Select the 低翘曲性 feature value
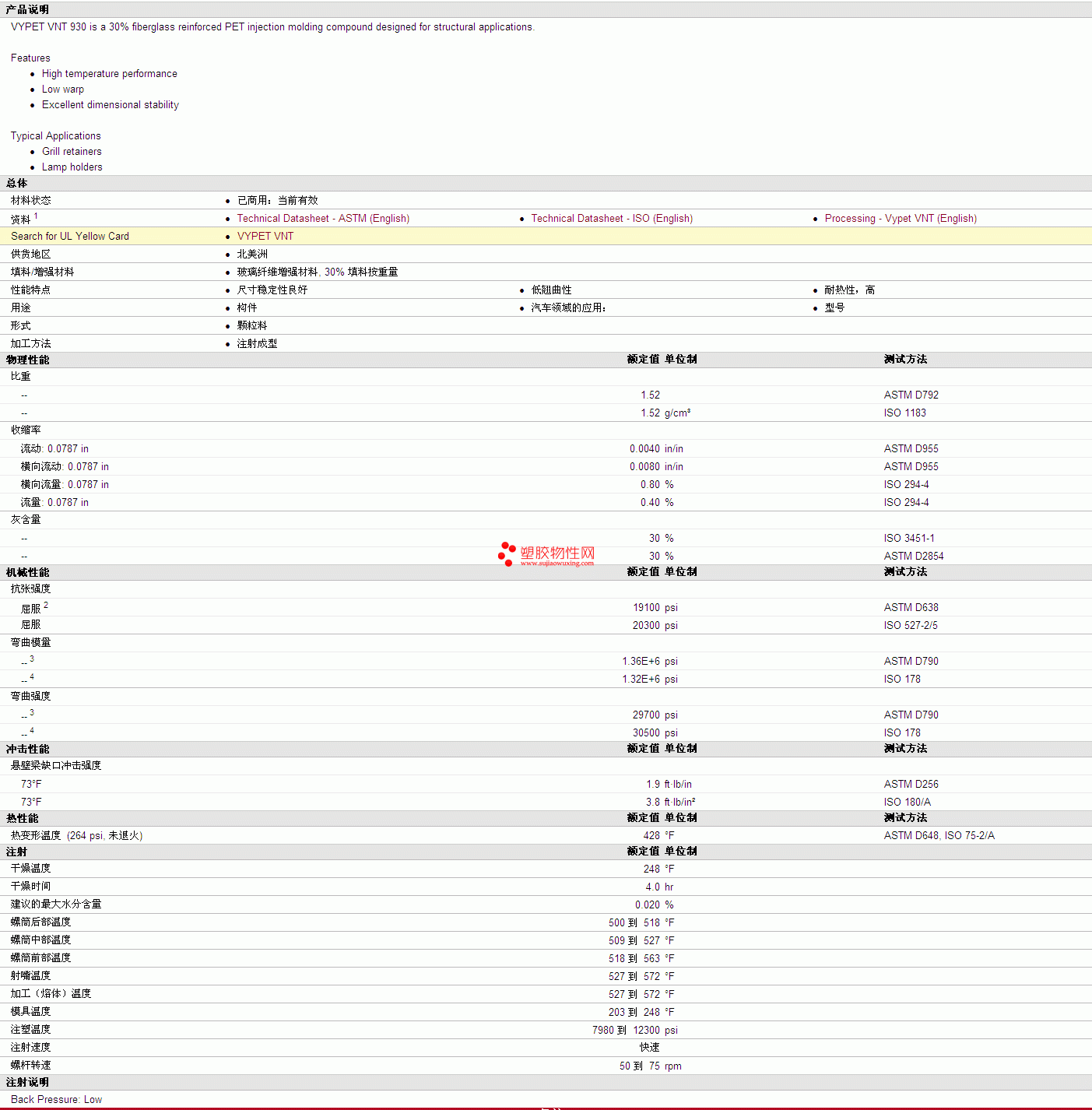 [x=552, y=290]
